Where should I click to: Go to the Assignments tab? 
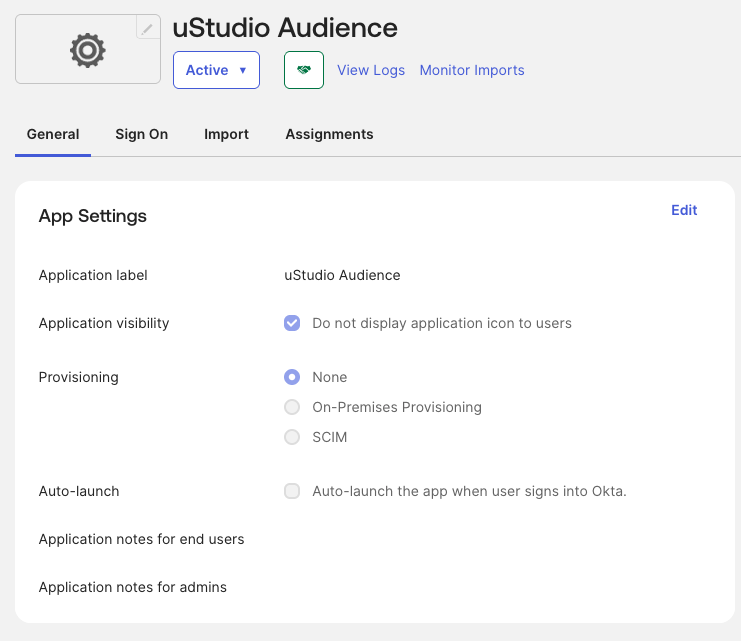(x=329, y=134)
